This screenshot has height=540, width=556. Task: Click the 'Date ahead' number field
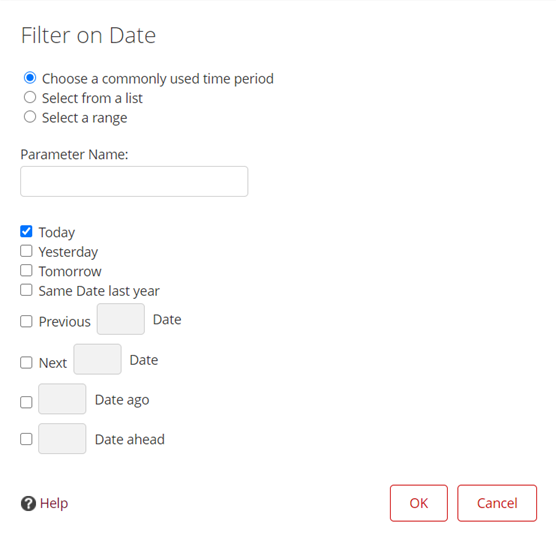(62, 439)
